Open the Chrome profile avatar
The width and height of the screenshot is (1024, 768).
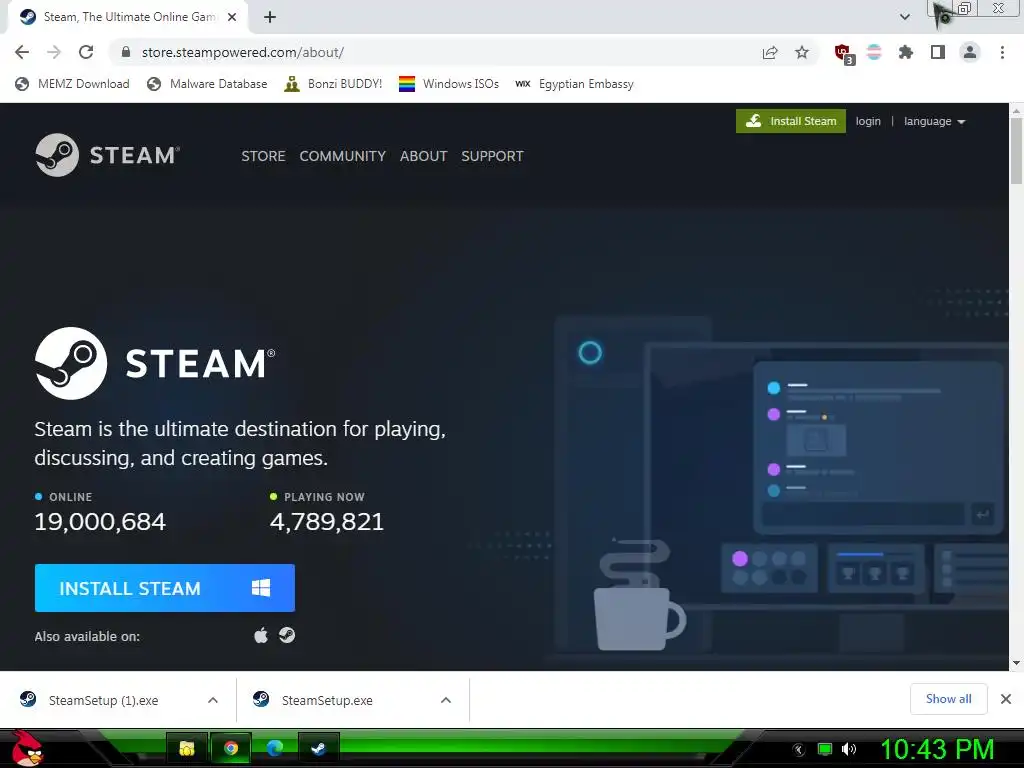pos(970,52)
